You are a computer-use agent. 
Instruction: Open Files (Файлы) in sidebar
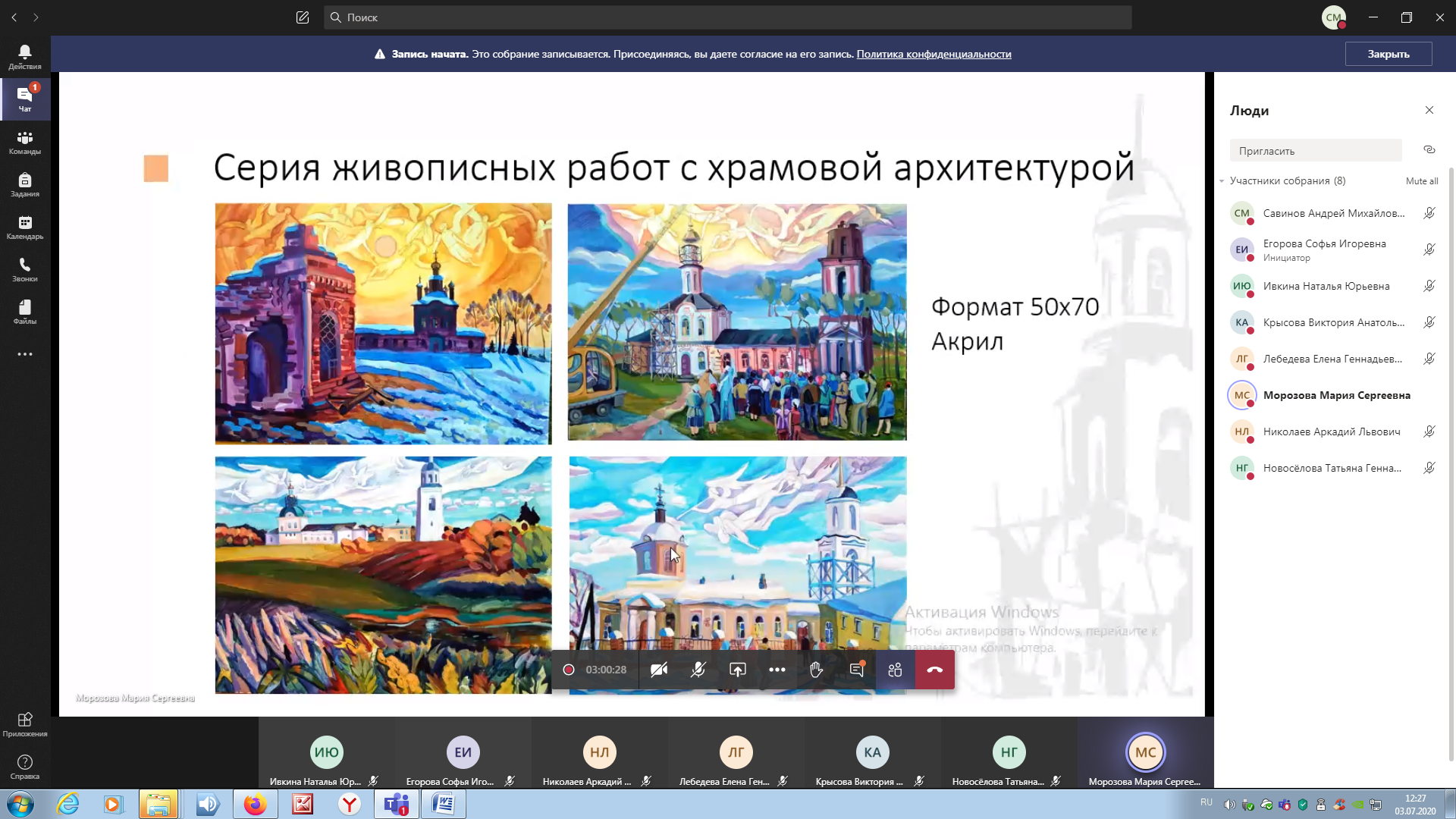(25, 312)
